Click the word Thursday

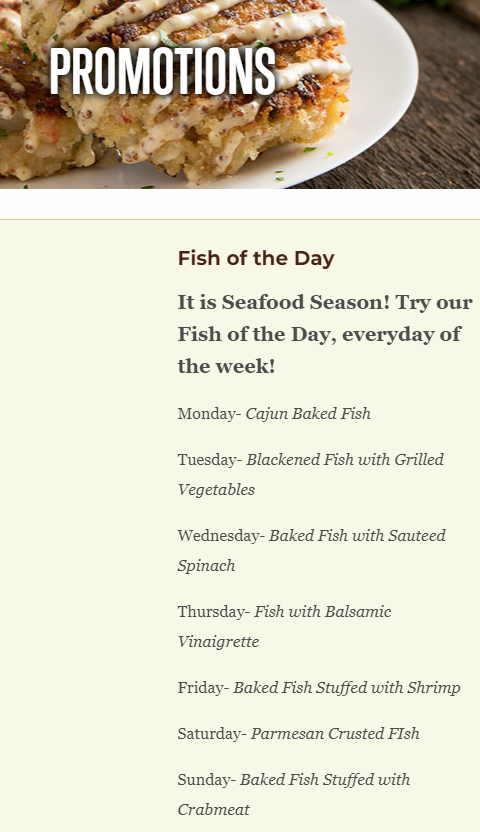(211, 612)
